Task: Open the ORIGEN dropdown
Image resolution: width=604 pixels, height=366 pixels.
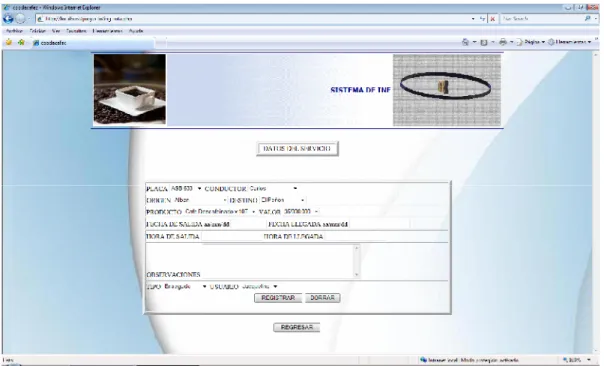Action: [201, 200]
